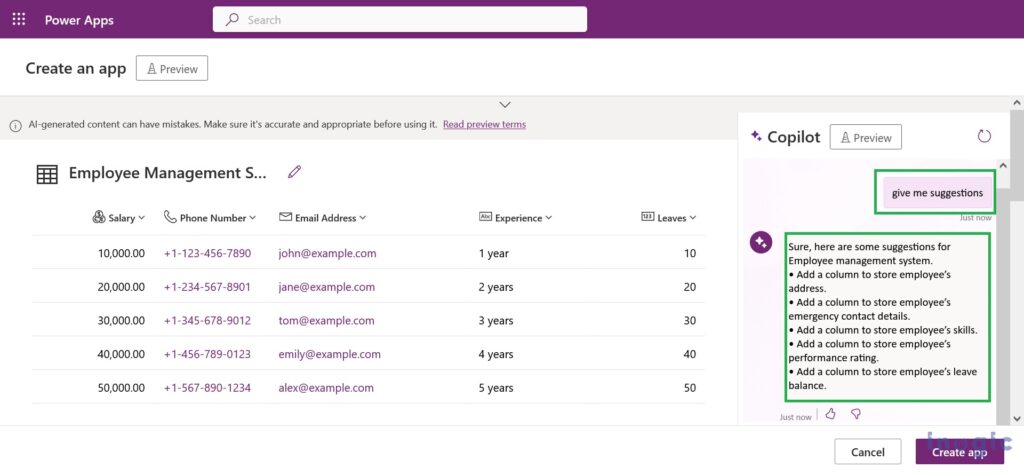Click the Copilot avatar beside the reply
This screenshot has height=476, width=1024.
click(761, 242)
